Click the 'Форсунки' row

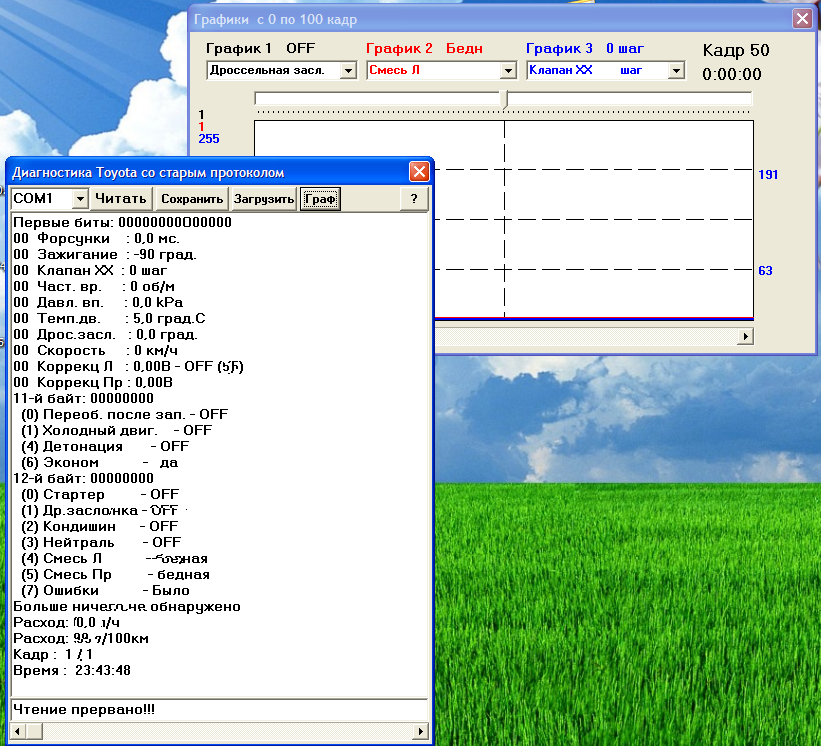click(x=96, y=239)
